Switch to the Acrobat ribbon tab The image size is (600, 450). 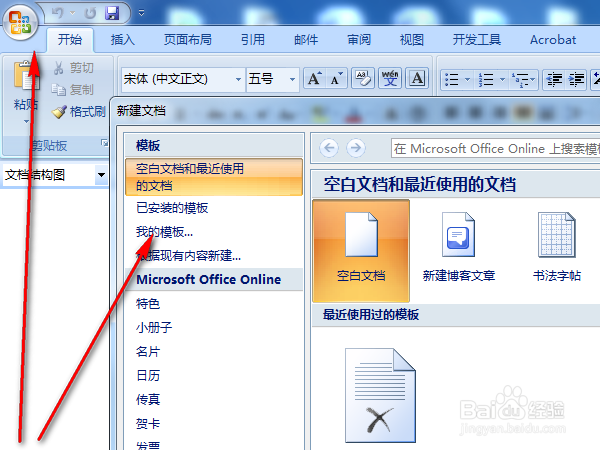click(x=553, y=39)
